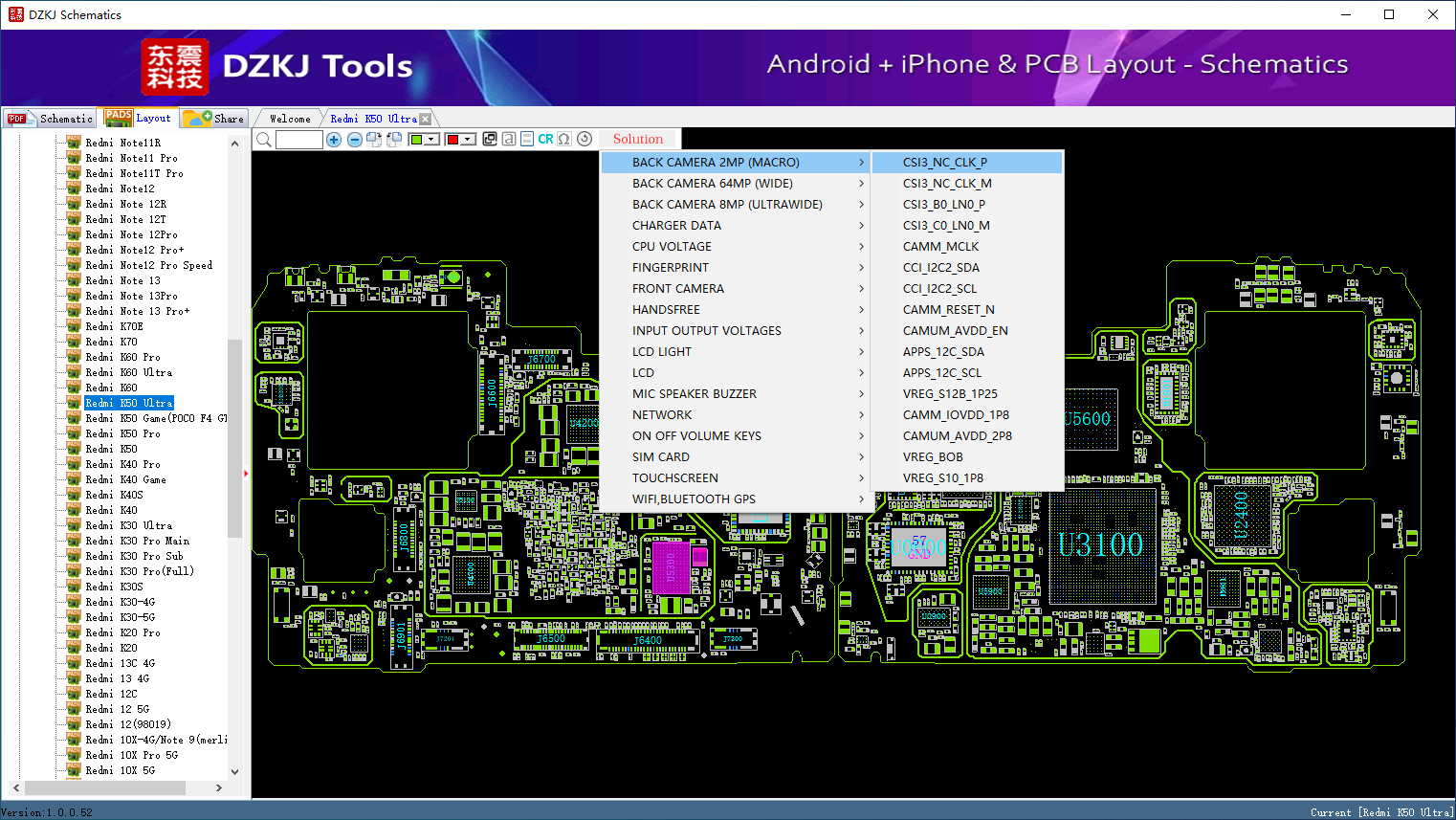This screenshot has width=1456, height=820.
Task: Select VREG_S10_1P8 signal
Action: point(967,478)
